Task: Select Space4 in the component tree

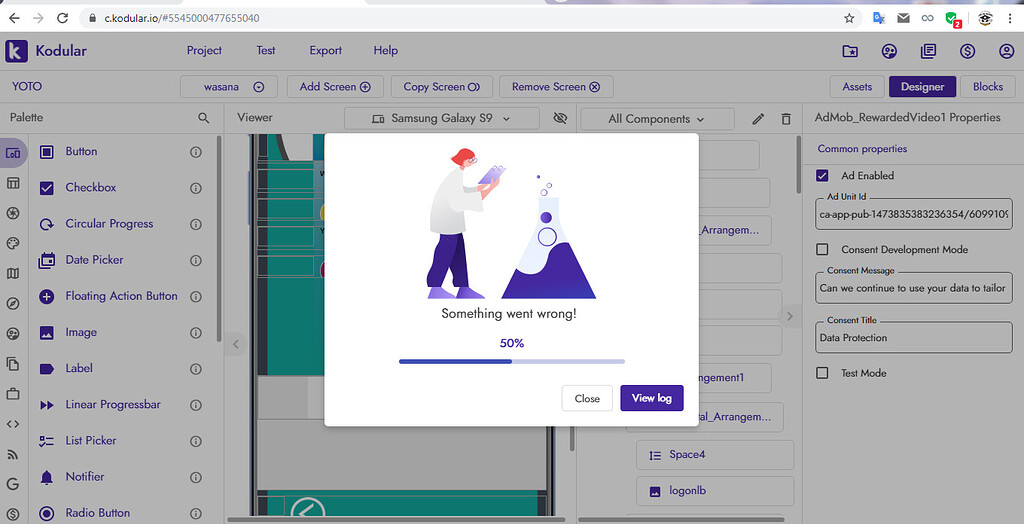Action: click(x=715, y=455)
